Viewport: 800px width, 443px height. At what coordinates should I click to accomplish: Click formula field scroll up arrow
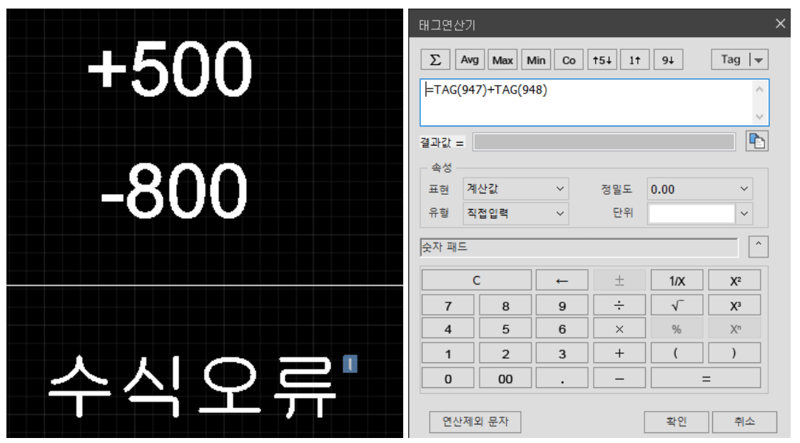(759, 89)
